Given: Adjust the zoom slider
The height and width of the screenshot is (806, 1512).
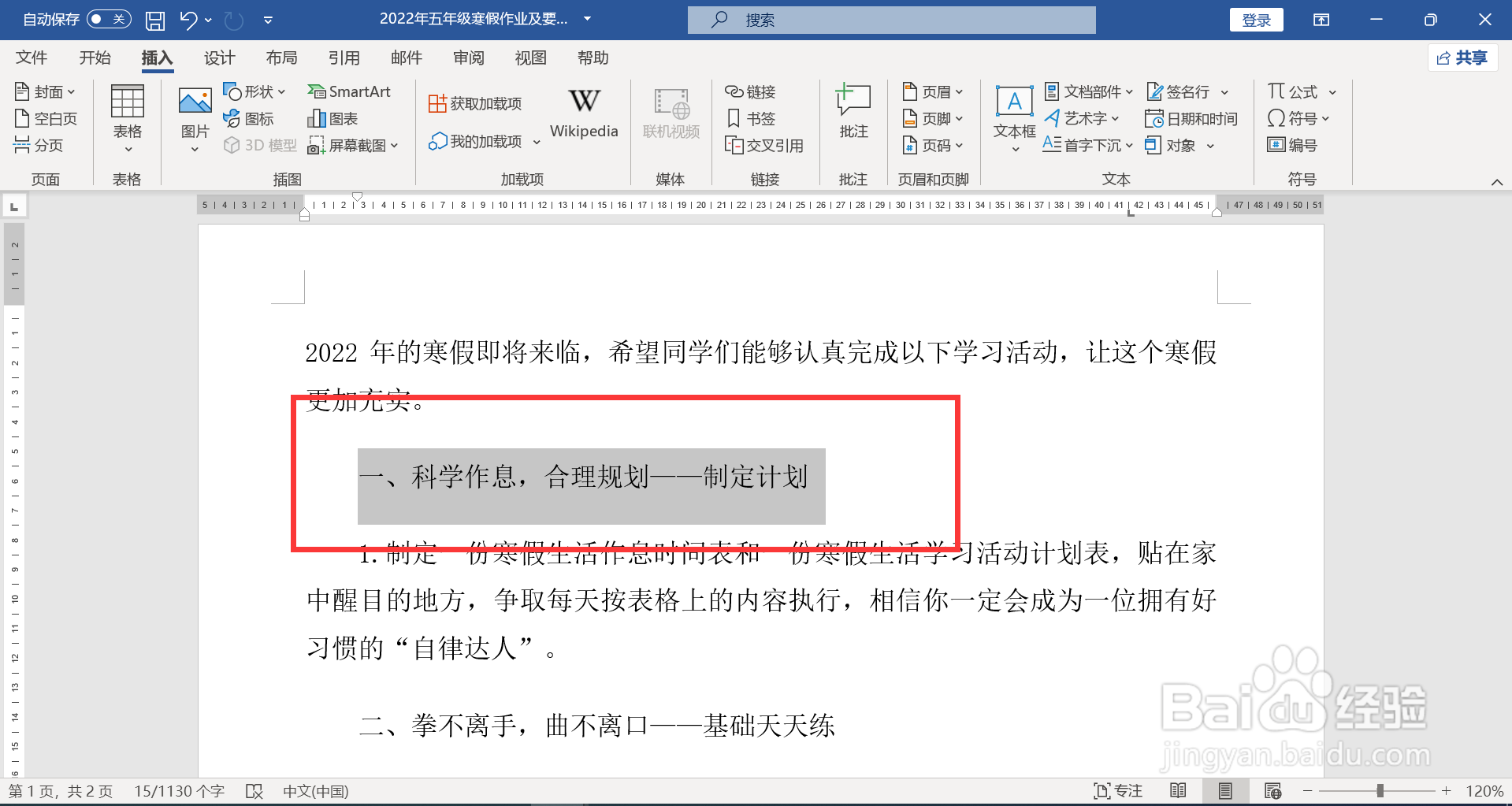Looking at the screenshot, I should click(x=1380, y=790).
